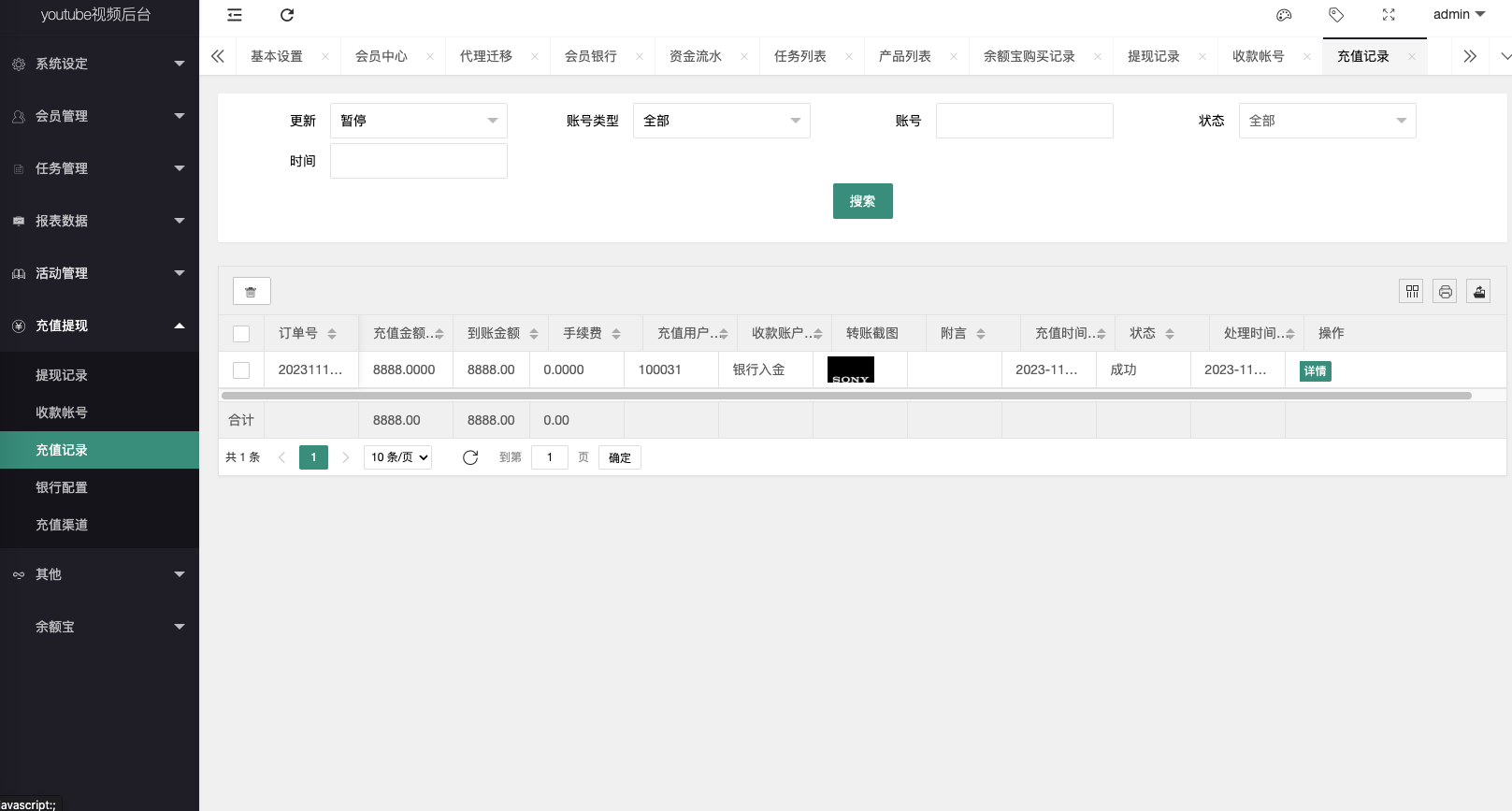Switch to the 收款帐号 tab
This screenshot has height=811, width=1512.
click(x=1259, y=56)
